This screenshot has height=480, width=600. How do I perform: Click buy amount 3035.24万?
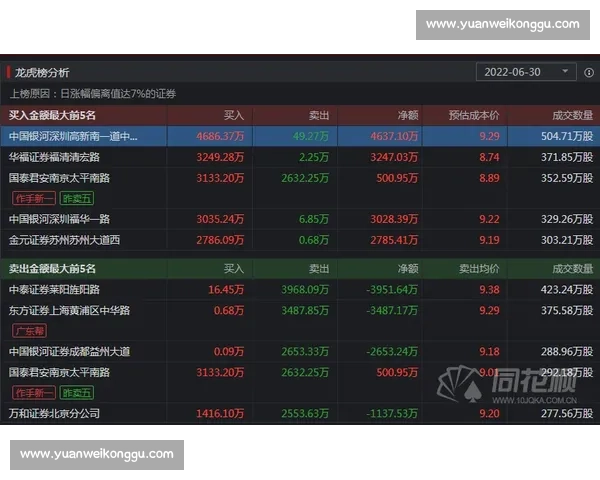coord(220,219)
